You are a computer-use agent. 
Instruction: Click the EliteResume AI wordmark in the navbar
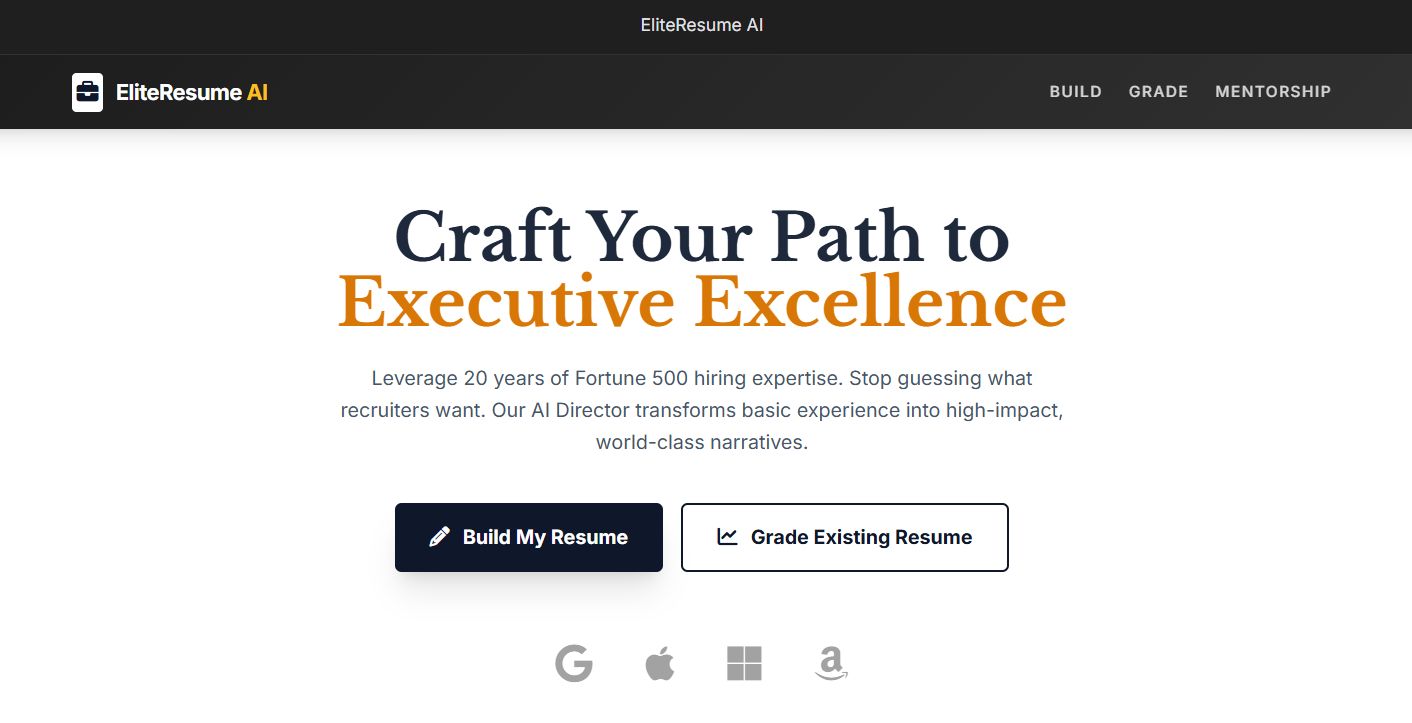[x=192, y=92]
